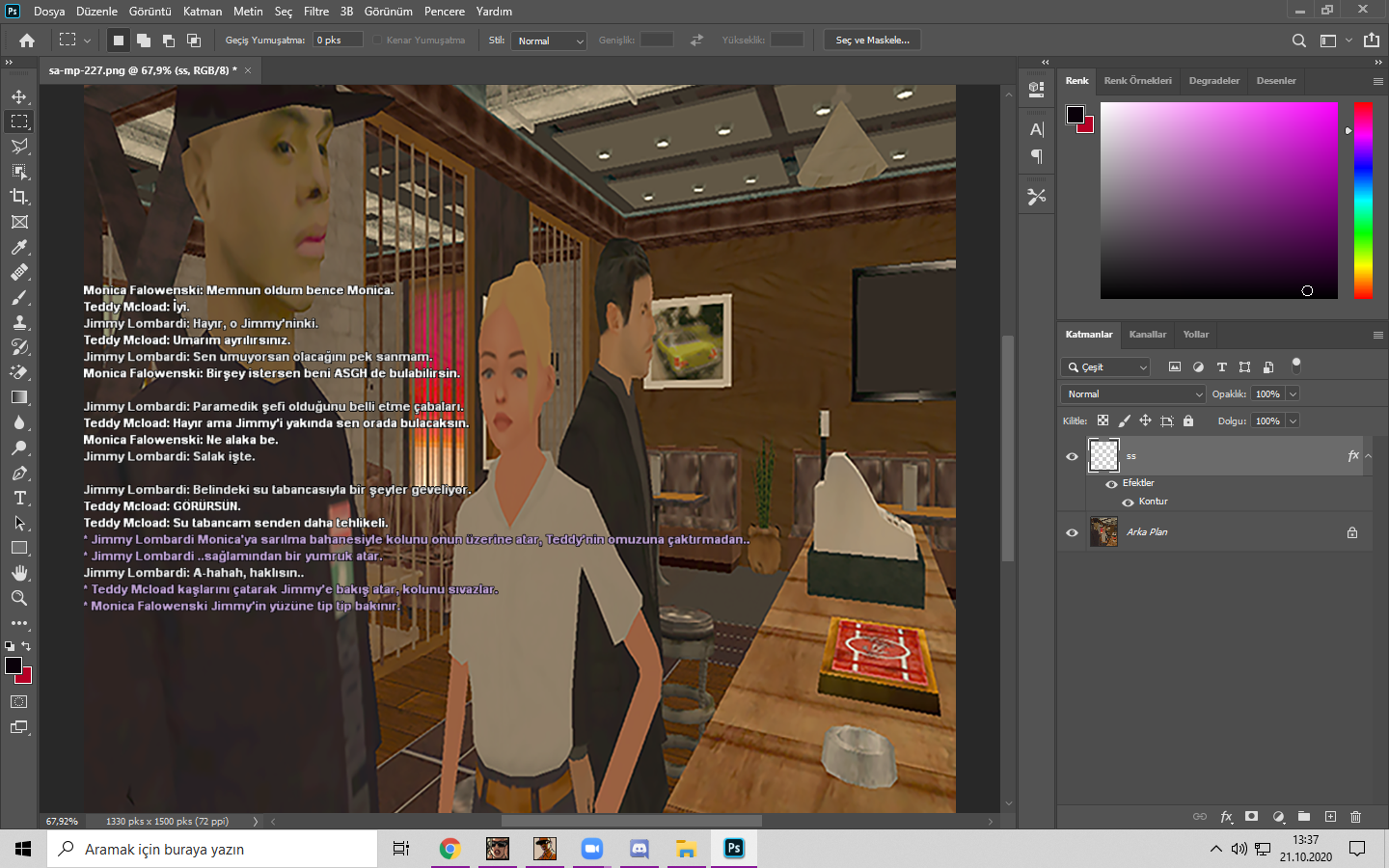Open the status bar info arrow
Viewport: 1389px width, 868px height.
(256, 822)
